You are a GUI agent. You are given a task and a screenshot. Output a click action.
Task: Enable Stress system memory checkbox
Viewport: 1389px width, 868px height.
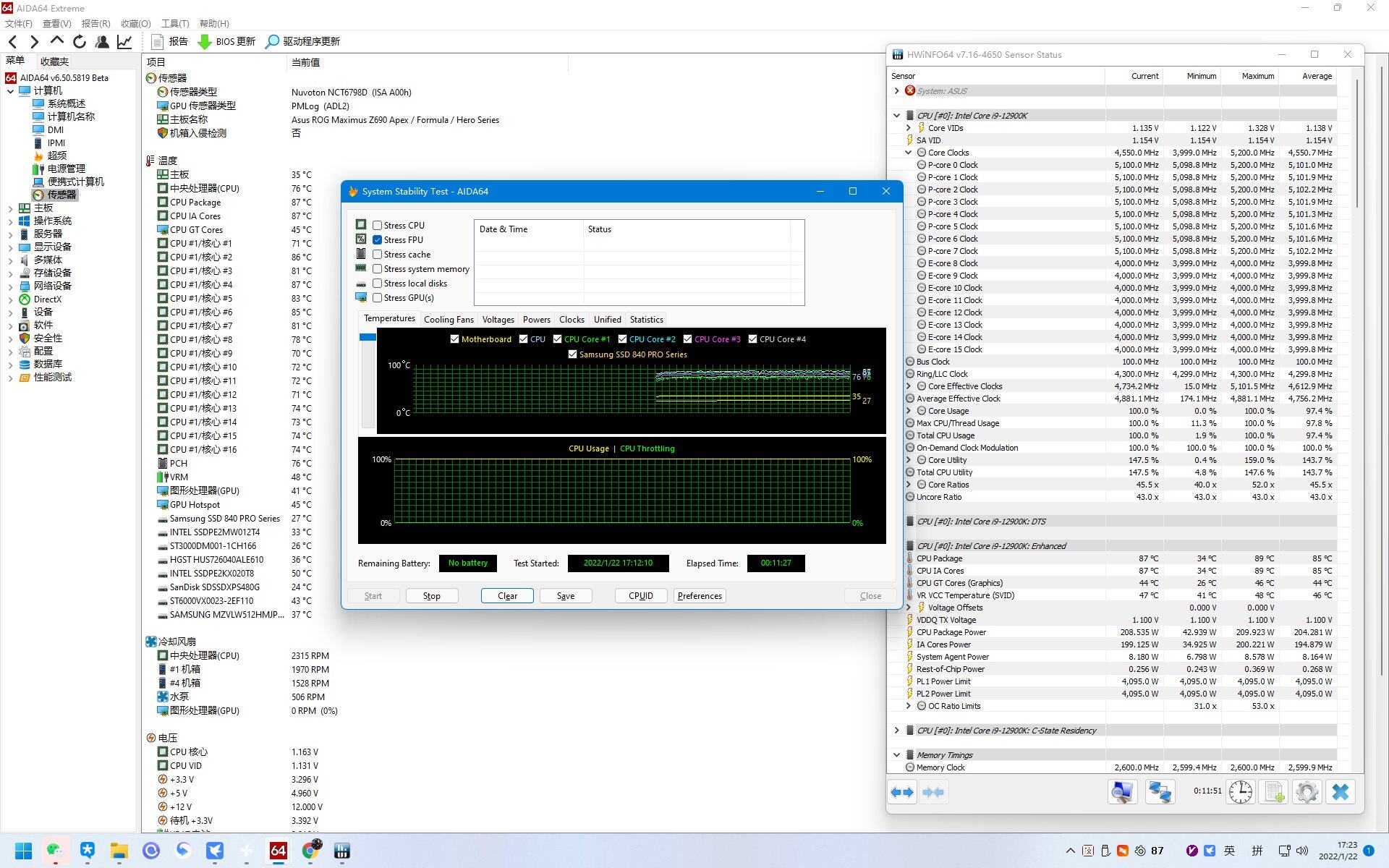pos(377,269)
